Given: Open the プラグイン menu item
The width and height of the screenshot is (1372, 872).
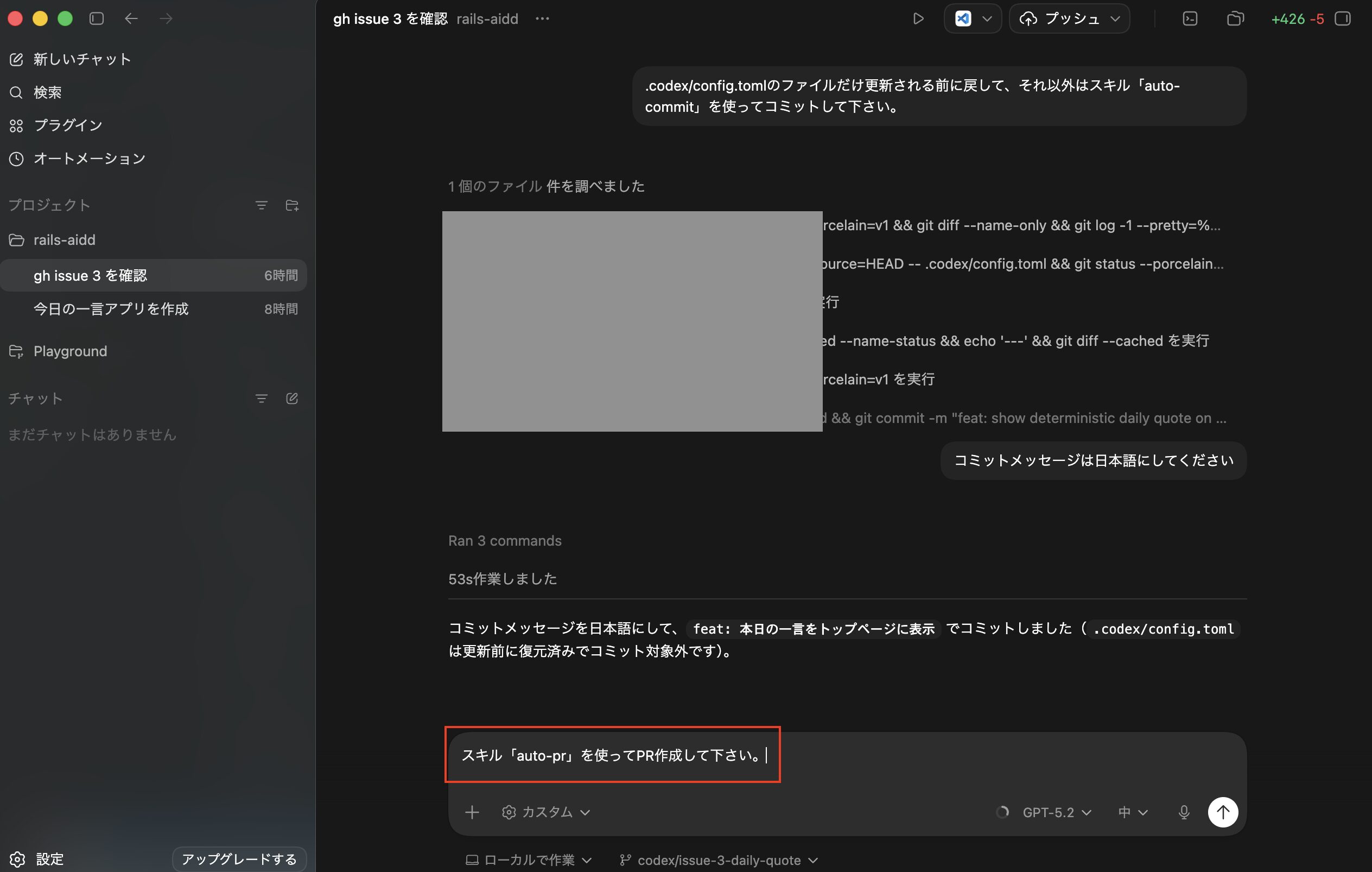Looking at the screenshot, I should click(x=67, y=125).
